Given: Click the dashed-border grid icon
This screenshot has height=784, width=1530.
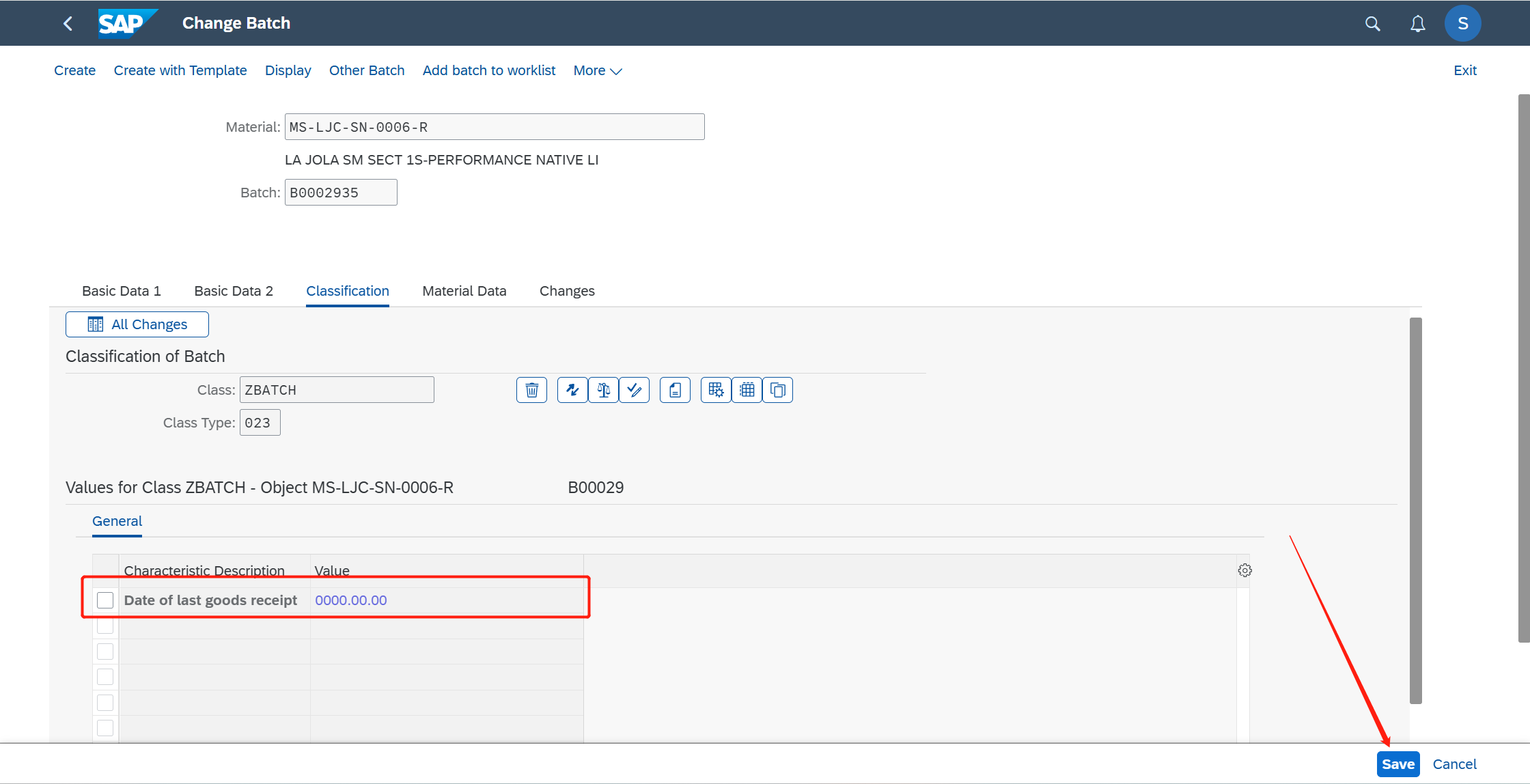Looking at the screenshot, I should [x=747, y=390].
